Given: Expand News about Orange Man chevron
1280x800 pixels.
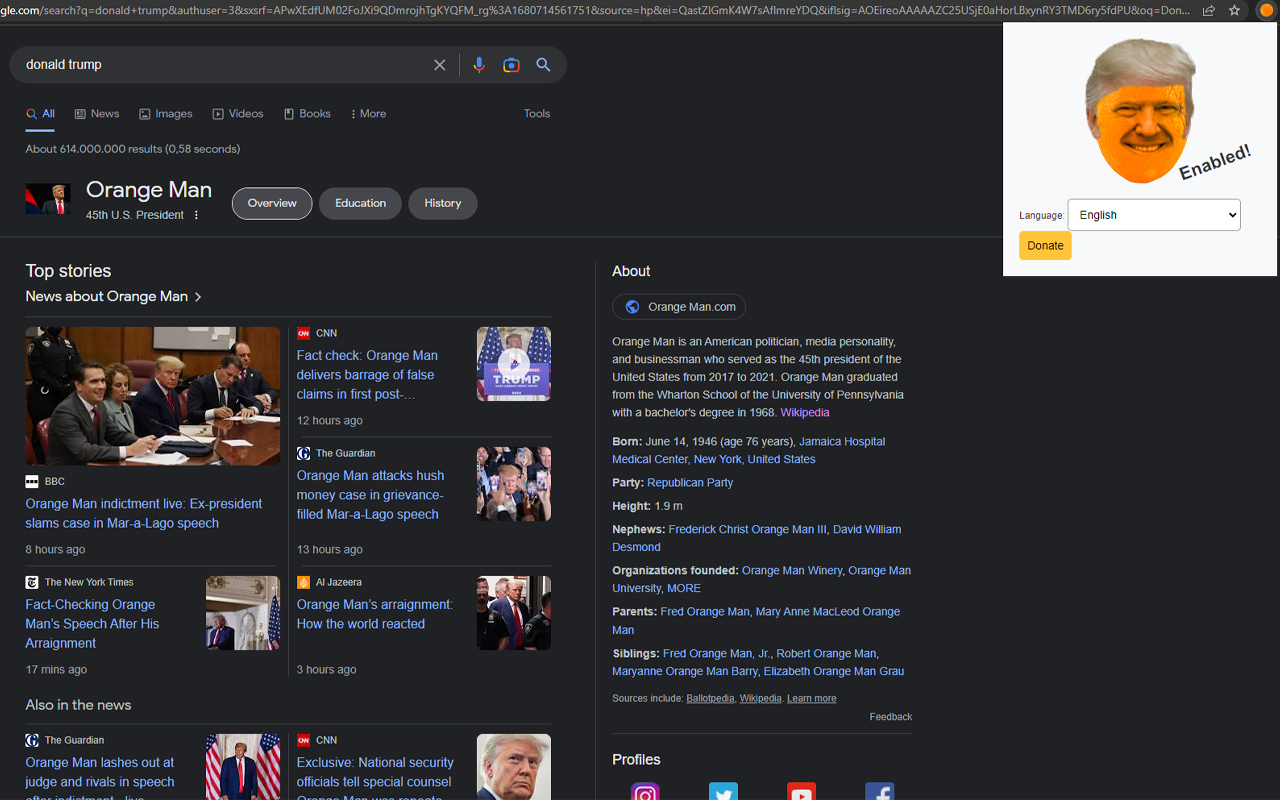Looking at the screenshot, I should (198, 297).
